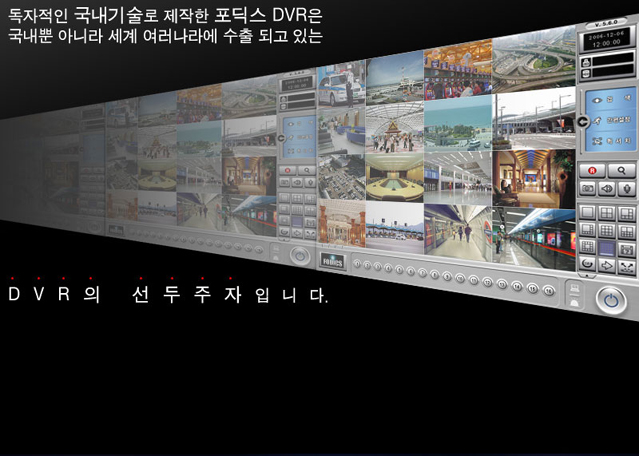Click the network computers icon beside power button
The width and height of the screenshot is (639, 456).
pyautogui.click(x=575, y=288)
